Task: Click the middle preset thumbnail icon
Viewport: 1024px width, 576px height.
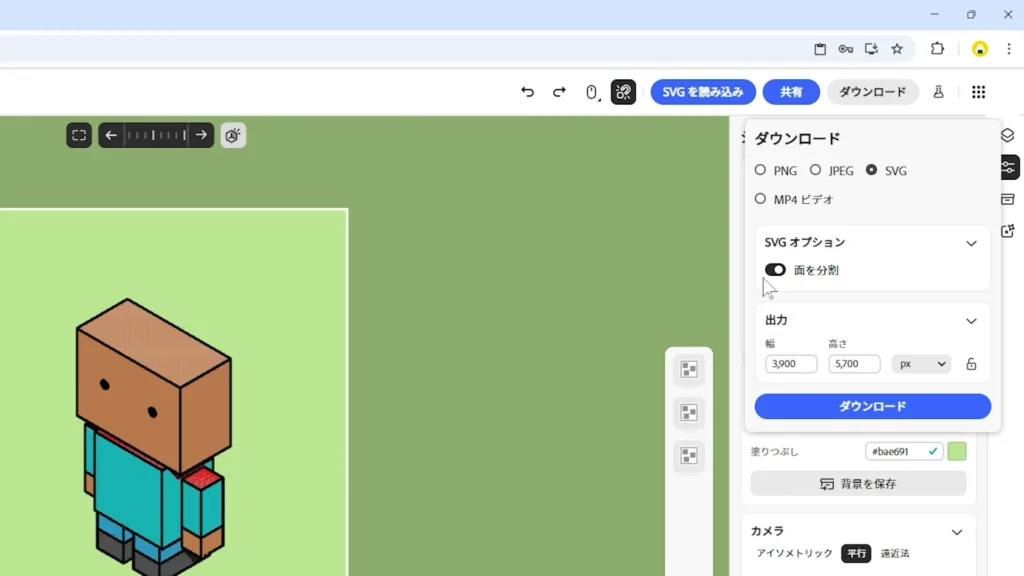Action: 689,413
